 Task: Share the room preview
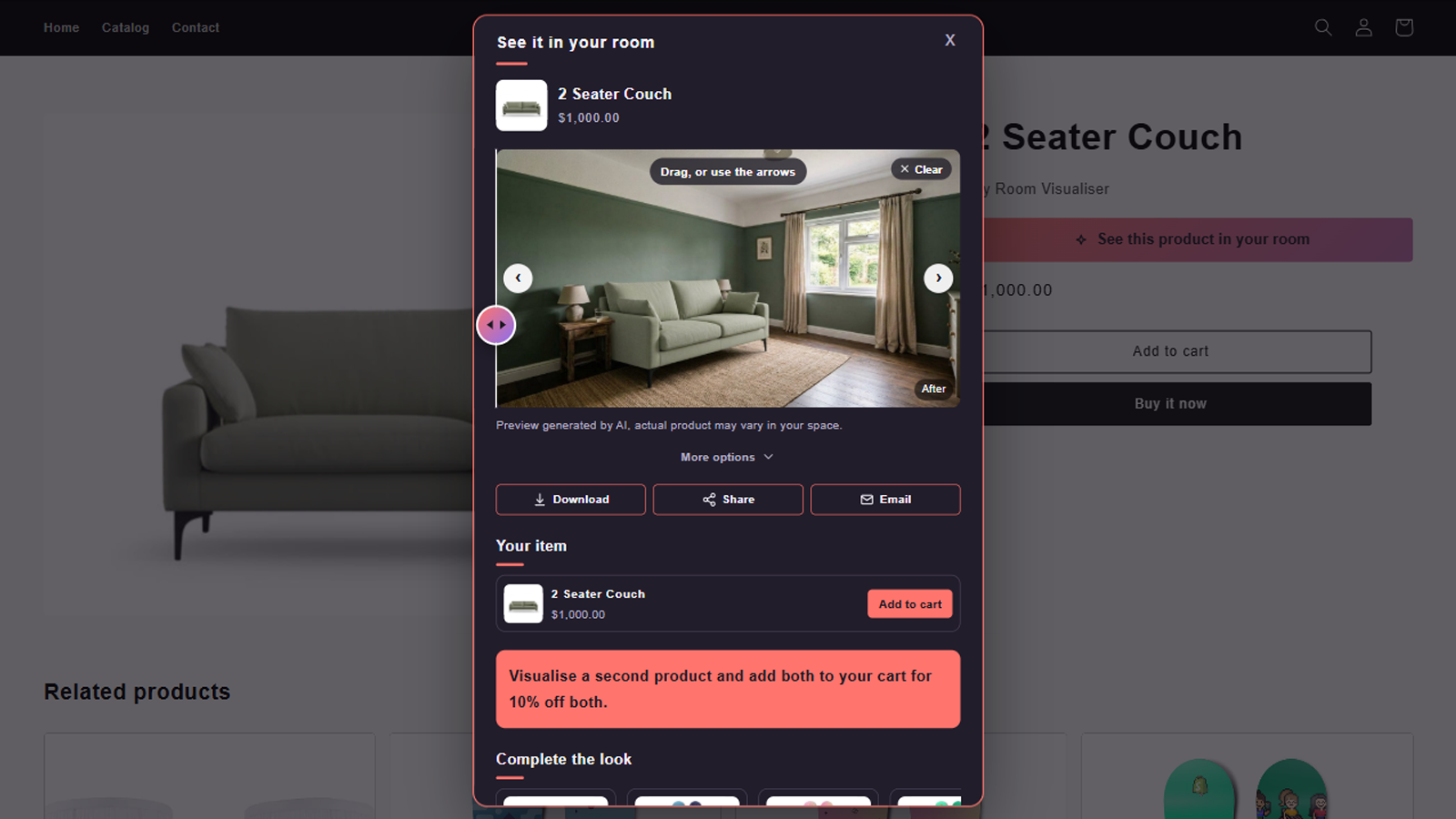point(728,500)
